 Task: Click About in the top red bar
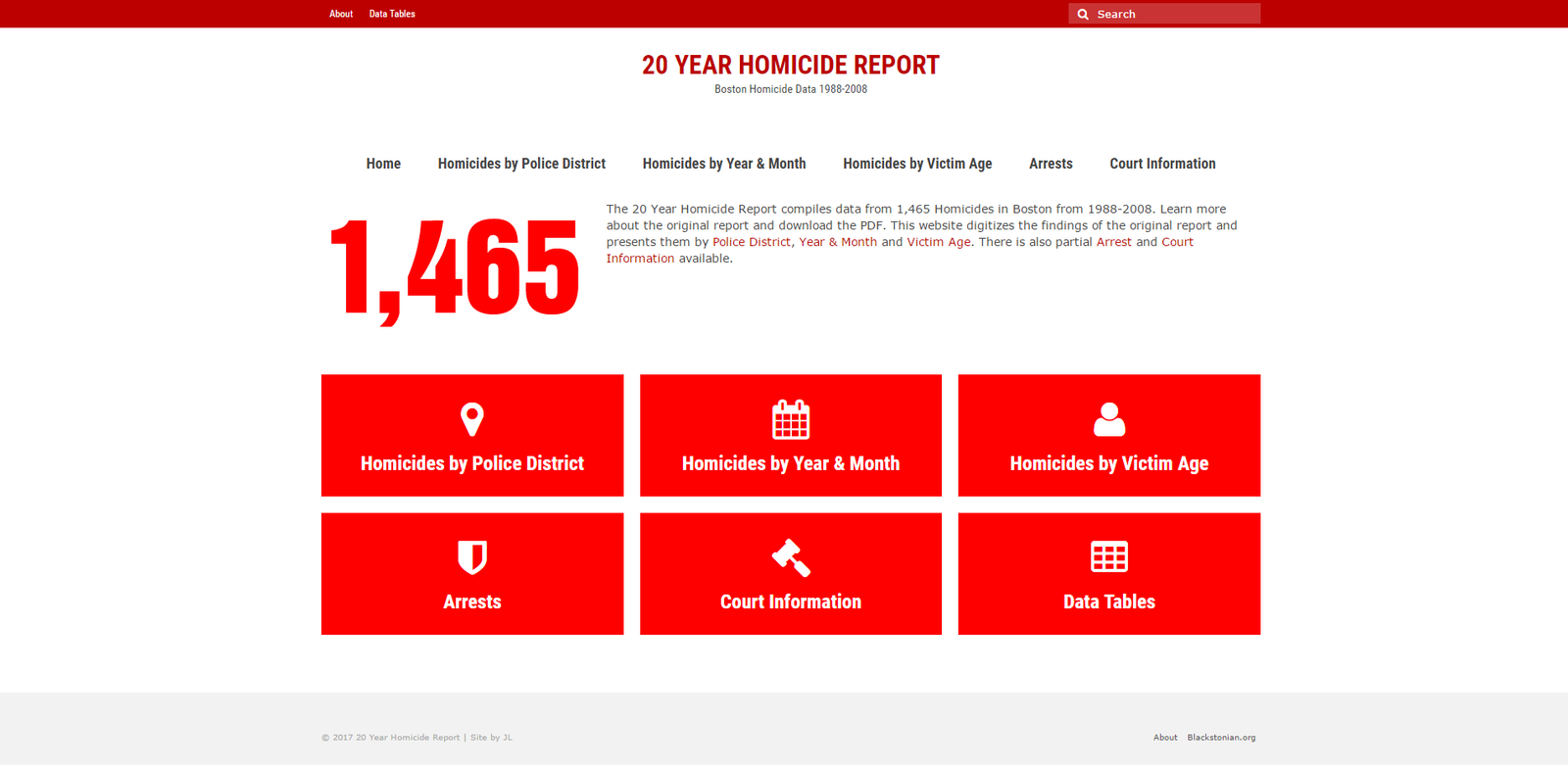click(341, 14)
